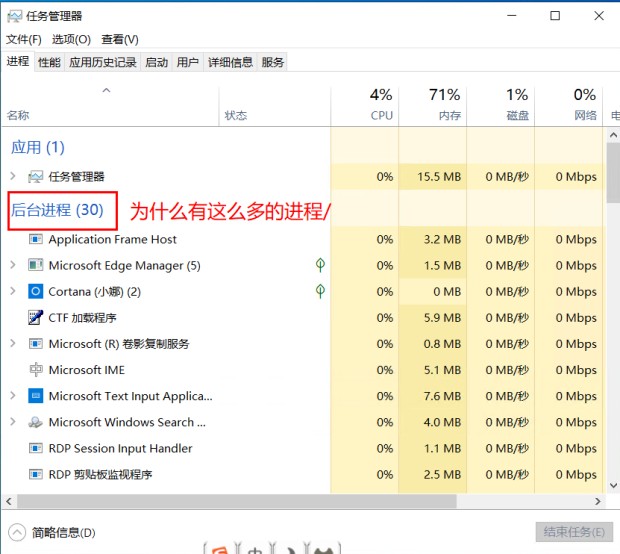Select the CTF 加载程序 process name
The height and width of the screenshot is (554, 620).
[x=82, y=318]
